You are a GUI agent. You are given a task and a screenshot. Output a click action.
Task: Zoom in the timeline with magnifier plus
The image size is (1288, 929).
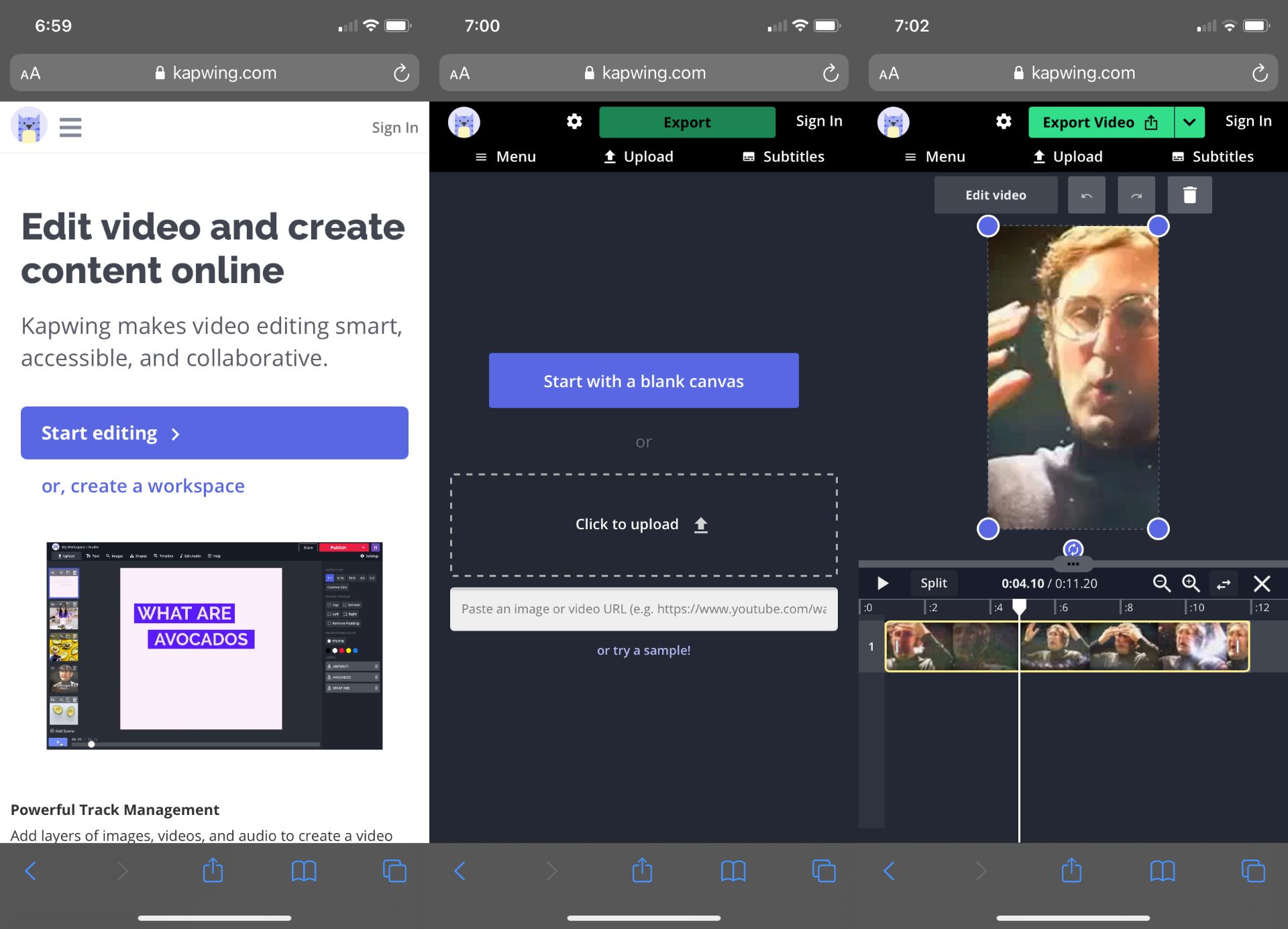click(x=1191, y=584)
